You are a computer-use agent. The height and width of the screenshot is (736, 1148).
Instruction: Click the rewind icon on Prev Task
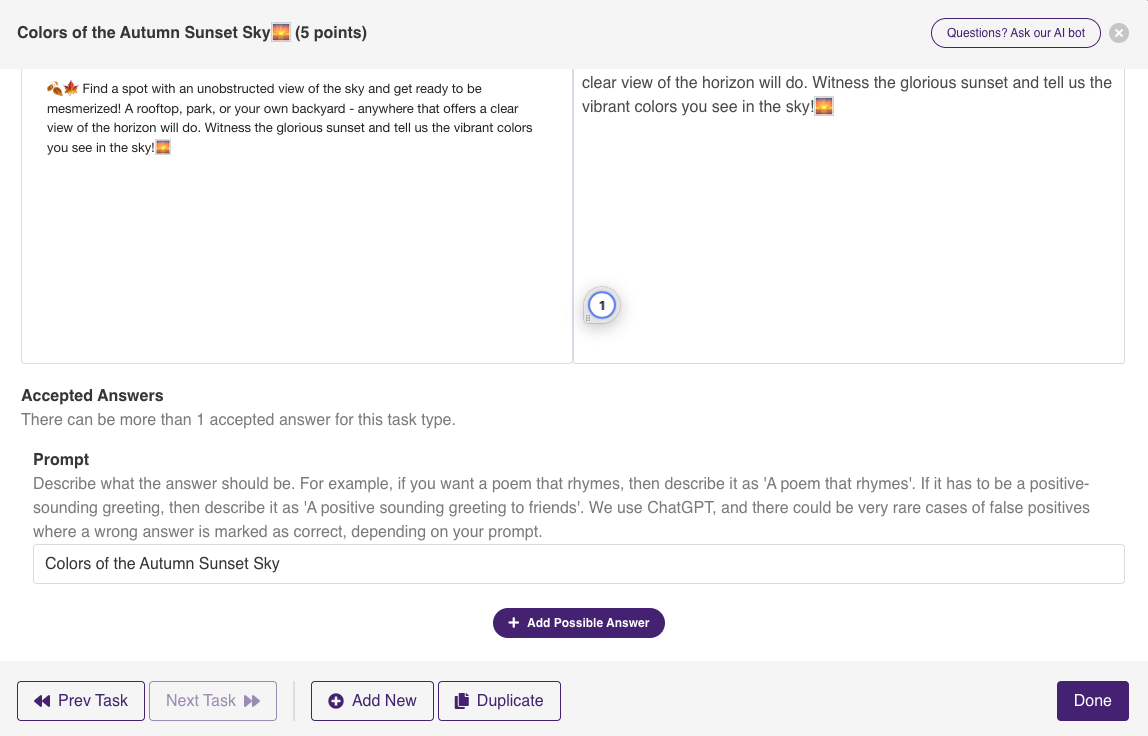pyautogui.click(x=42, y=701)
